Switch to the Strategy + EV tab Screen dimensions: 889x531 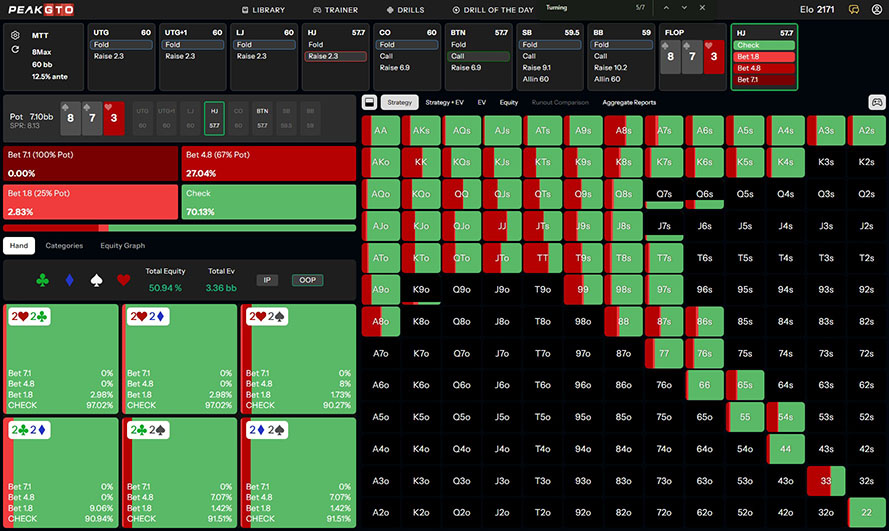click(444, 102)
